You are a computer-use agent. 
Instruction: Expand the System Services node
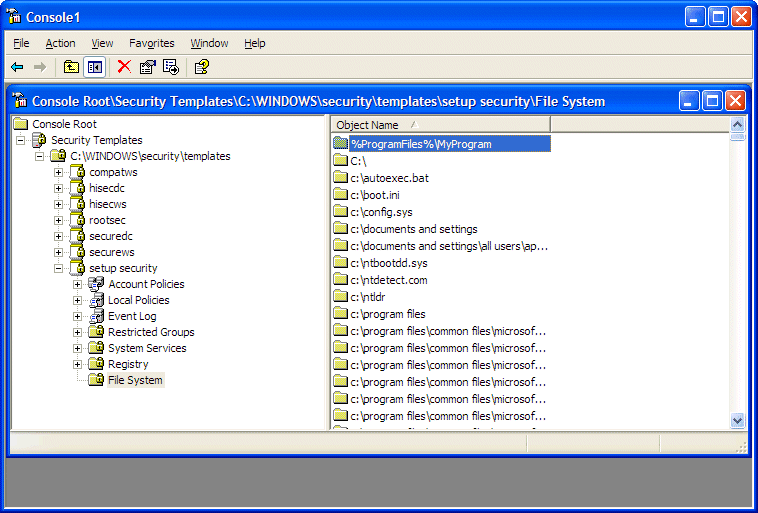click(77, 348)
